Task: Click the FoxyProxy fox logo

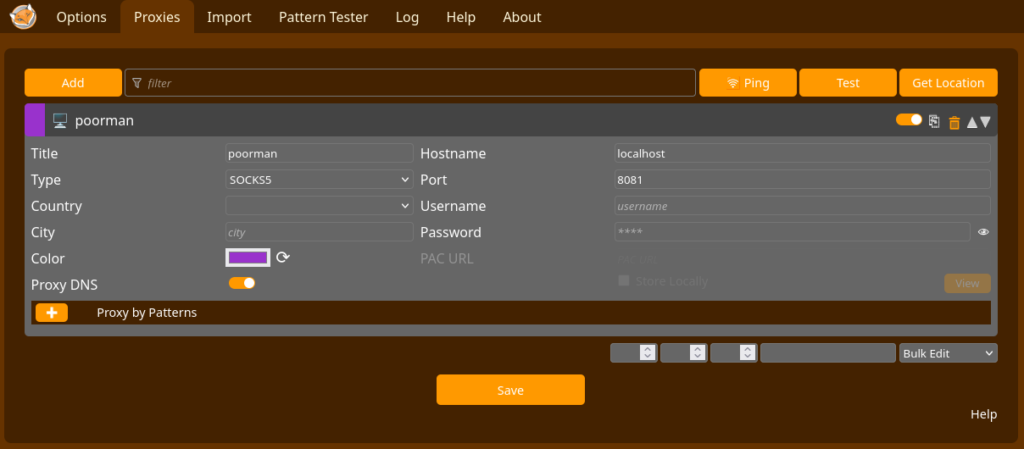Action: click(x=21, y=16)
